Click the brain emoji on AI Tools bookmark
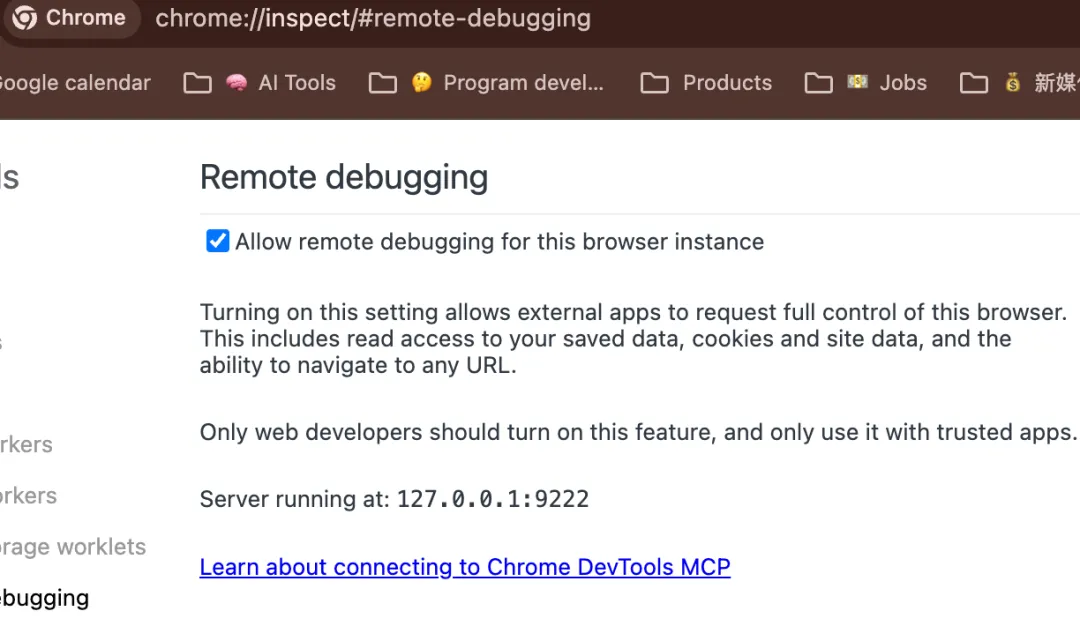1080x626 pixels. 236,83
